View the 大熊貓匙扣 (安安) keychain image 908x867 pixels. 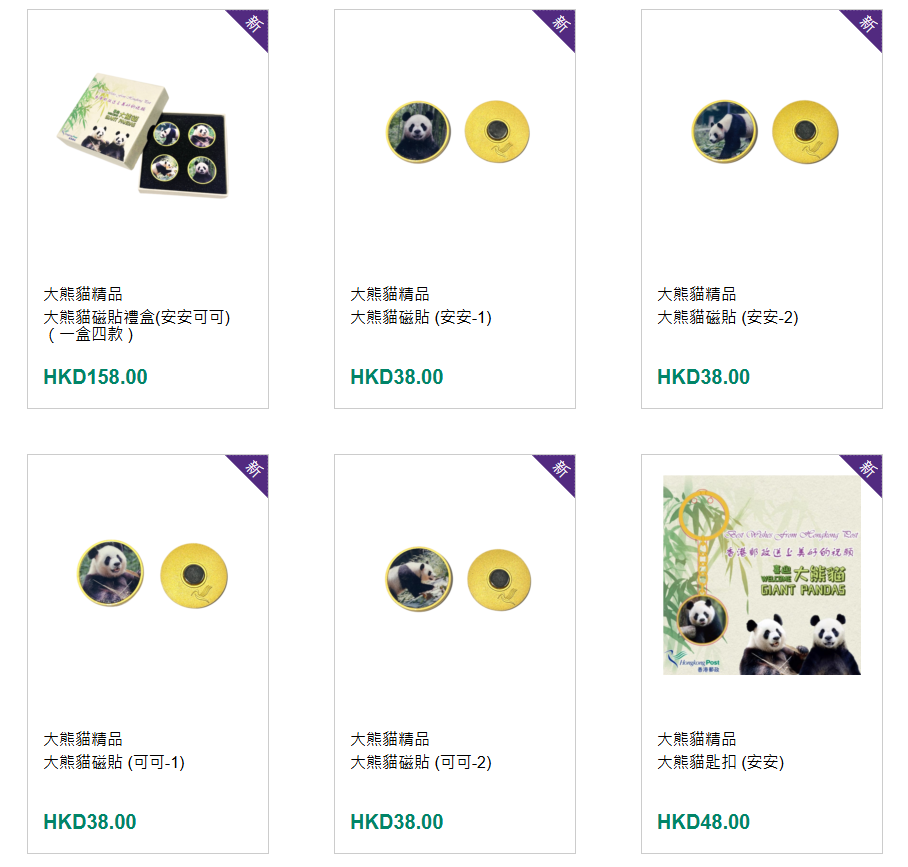click(x=761, y=575)
